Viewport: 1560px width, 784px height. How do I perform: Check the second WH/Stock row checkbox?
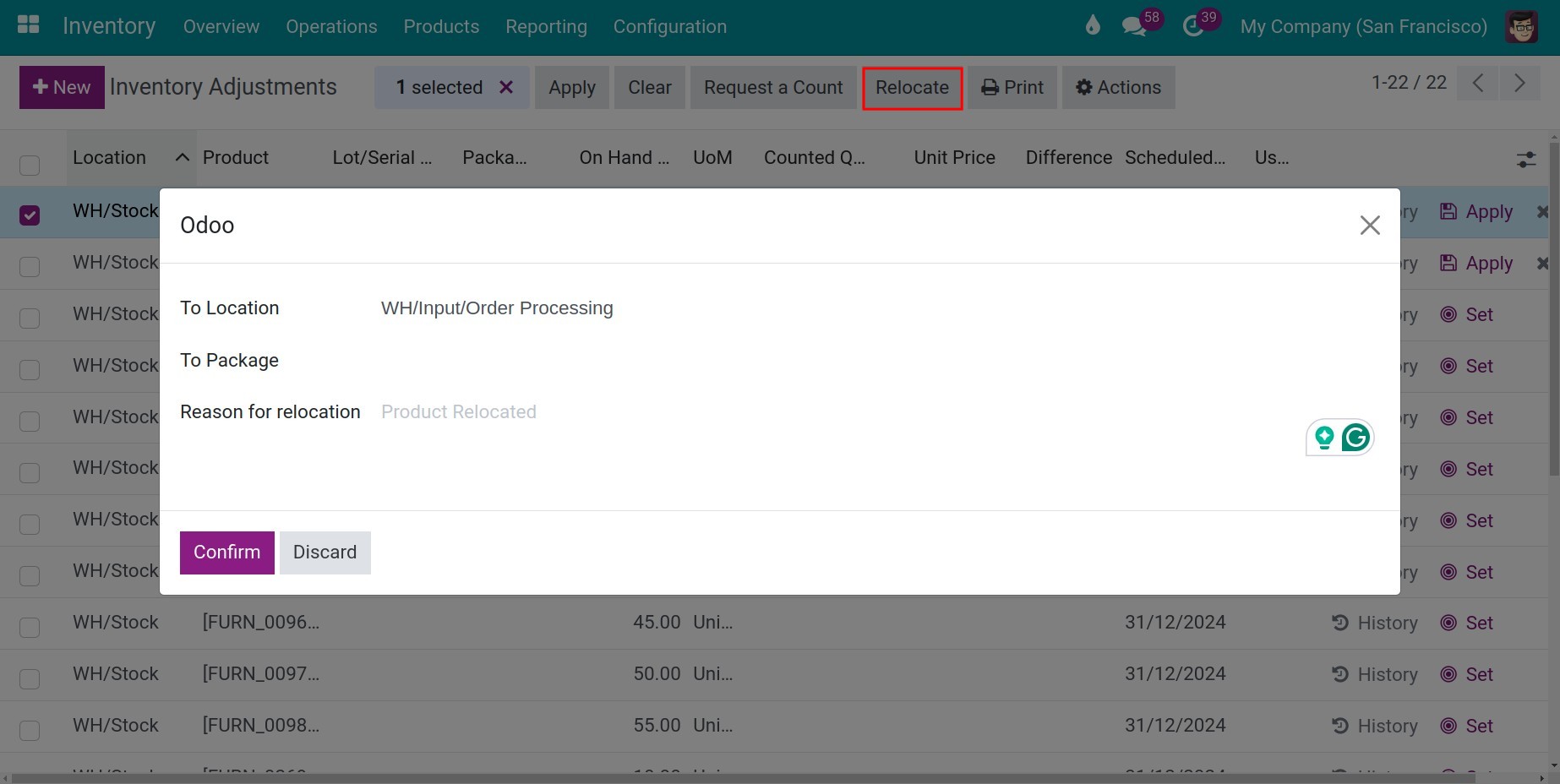click(30, 266)
